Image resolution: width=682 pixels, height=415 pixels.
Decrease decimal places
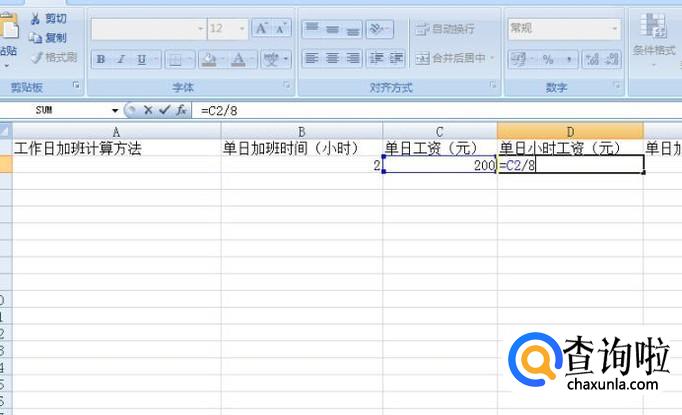coord(612,59)
